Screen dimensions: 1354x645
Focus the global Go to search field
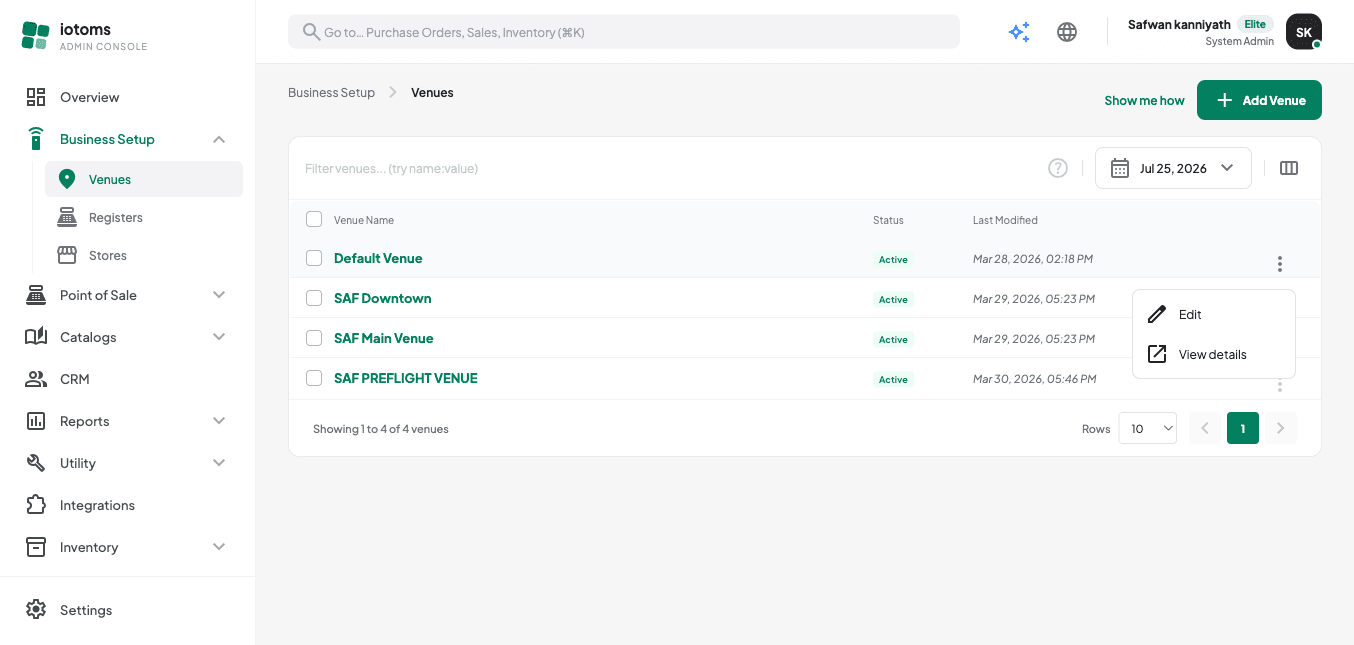[624, 32]
